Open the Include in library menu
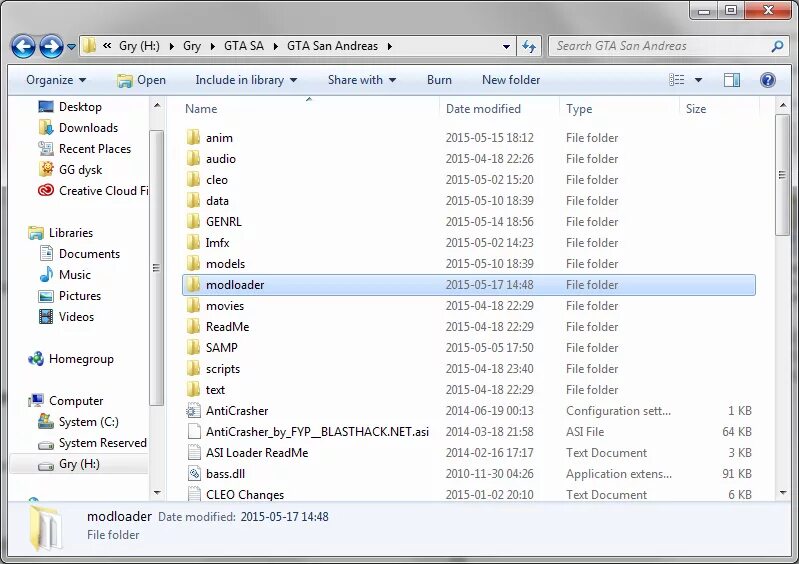The width and height of the screenshot is (799, 564). coord(246,80)
